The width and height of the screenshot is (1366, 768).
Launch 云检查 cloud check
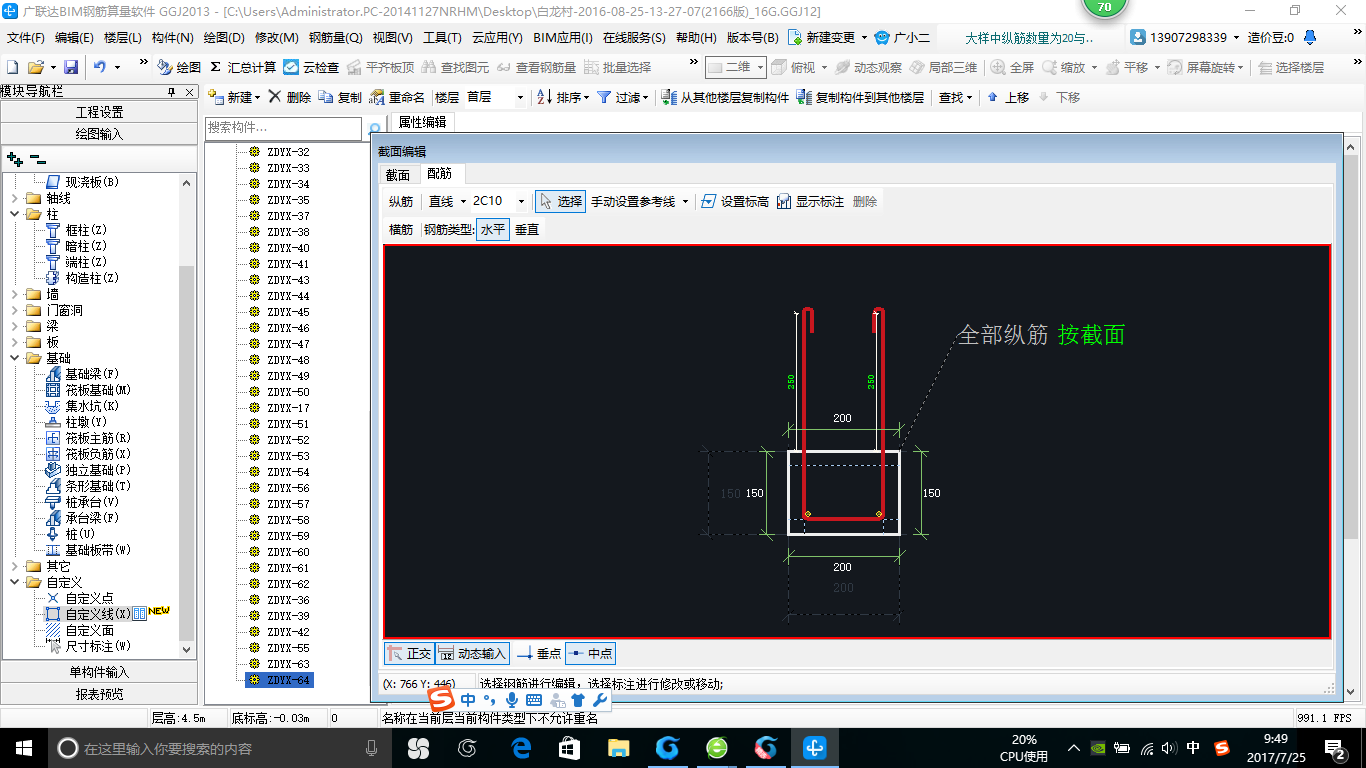coord(311,67)
